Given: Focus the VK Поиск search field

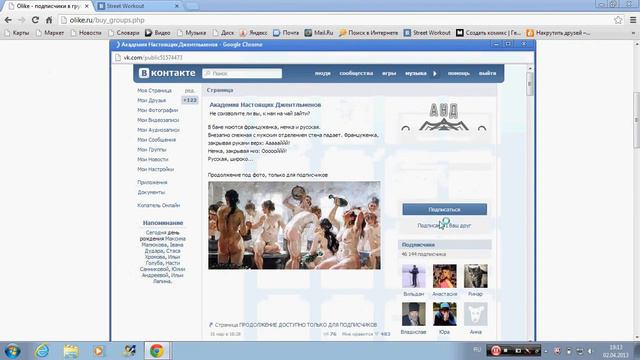Looking at the screenshot, I should pyautogui.click(x=242, y=73).
